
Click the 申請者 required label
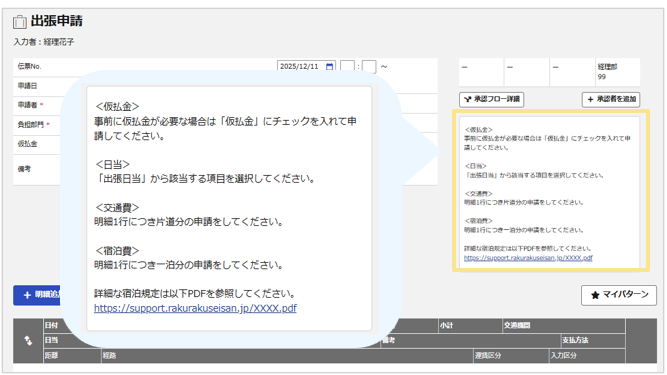tap(30, 105)
